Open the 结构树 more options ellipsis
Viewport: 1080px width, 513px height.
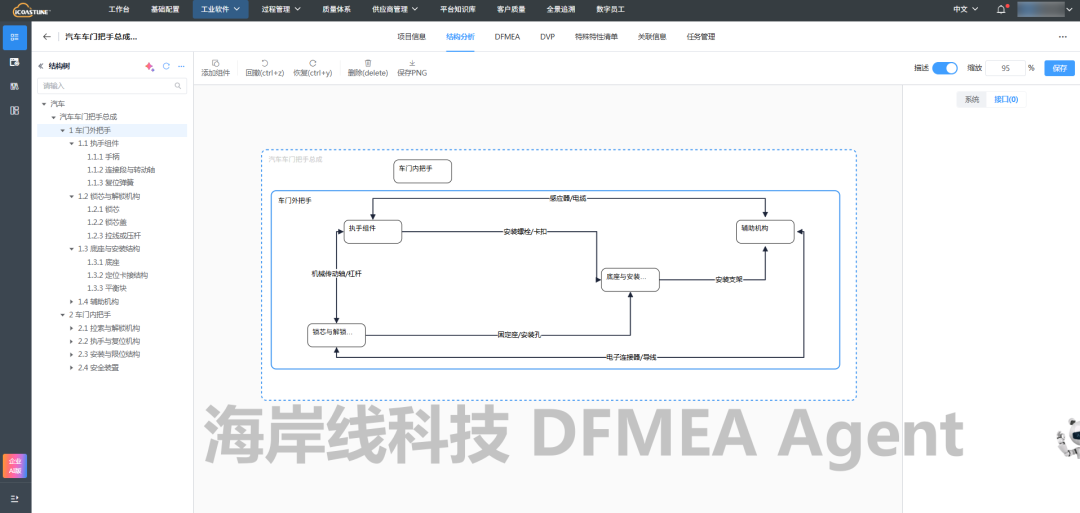point(181,66)
